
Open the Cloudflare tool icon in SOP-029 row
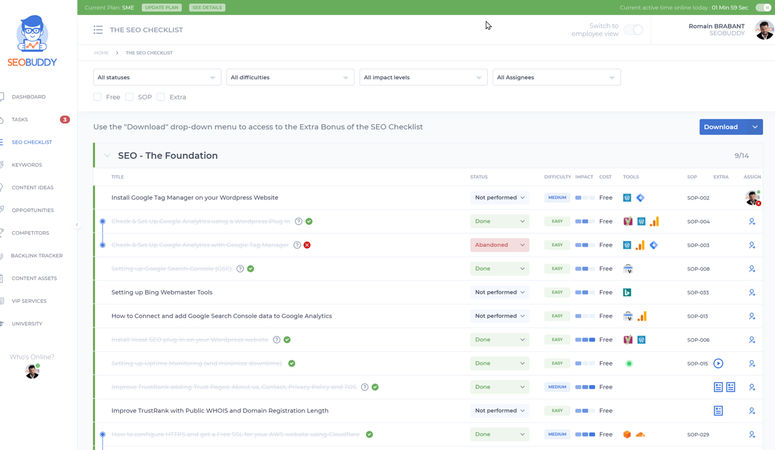tap(640, 435)
